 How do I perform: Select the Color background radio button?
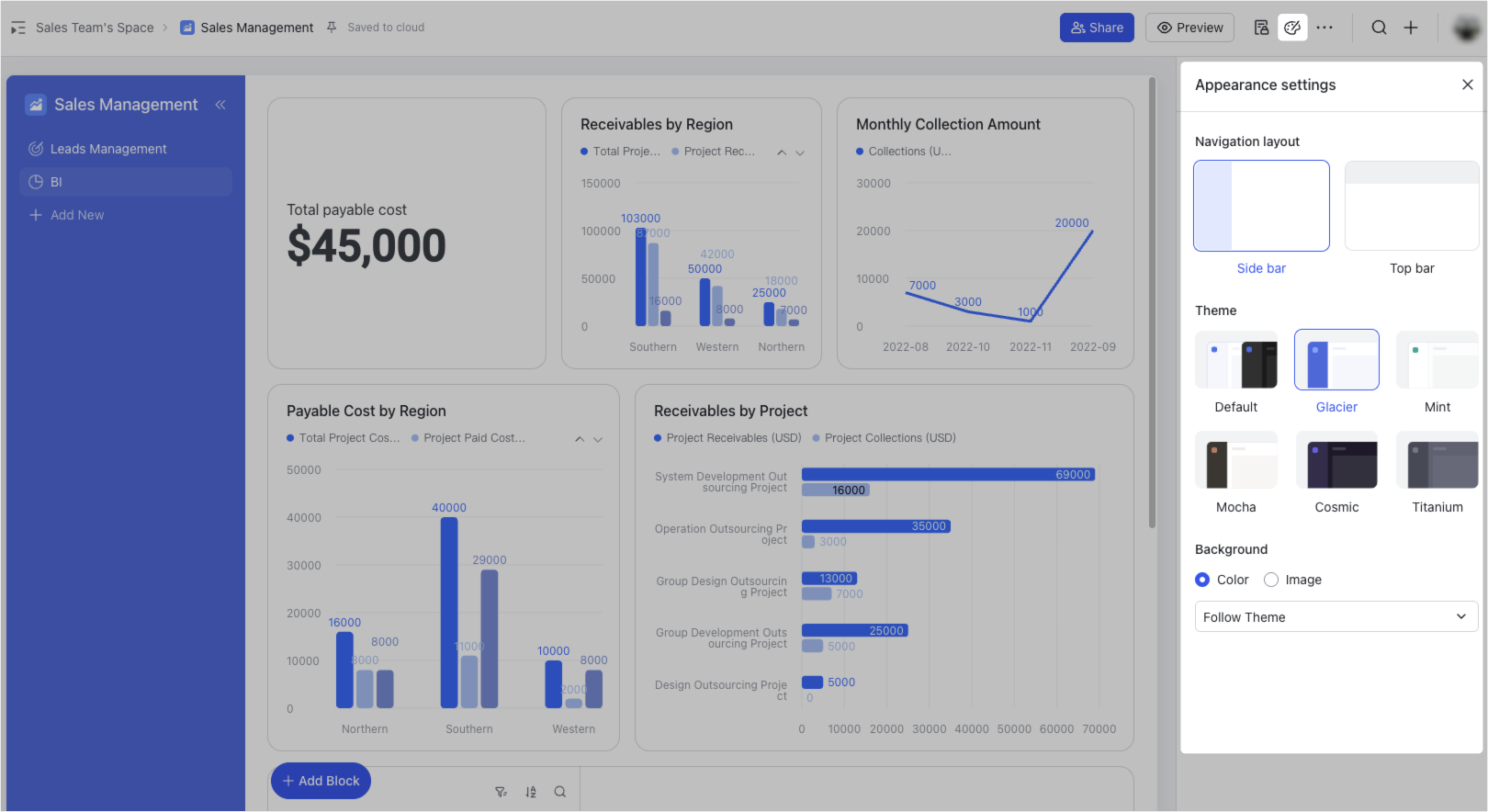tap(1202, 580)
